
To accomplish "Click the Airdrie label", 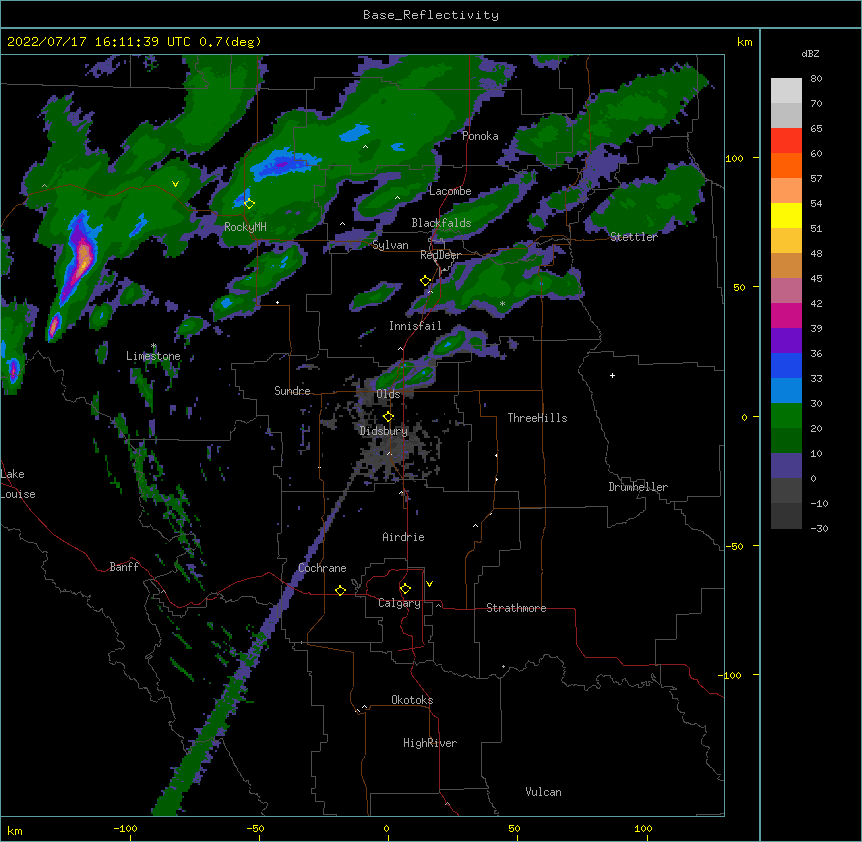I will click(x=403, y=537).
